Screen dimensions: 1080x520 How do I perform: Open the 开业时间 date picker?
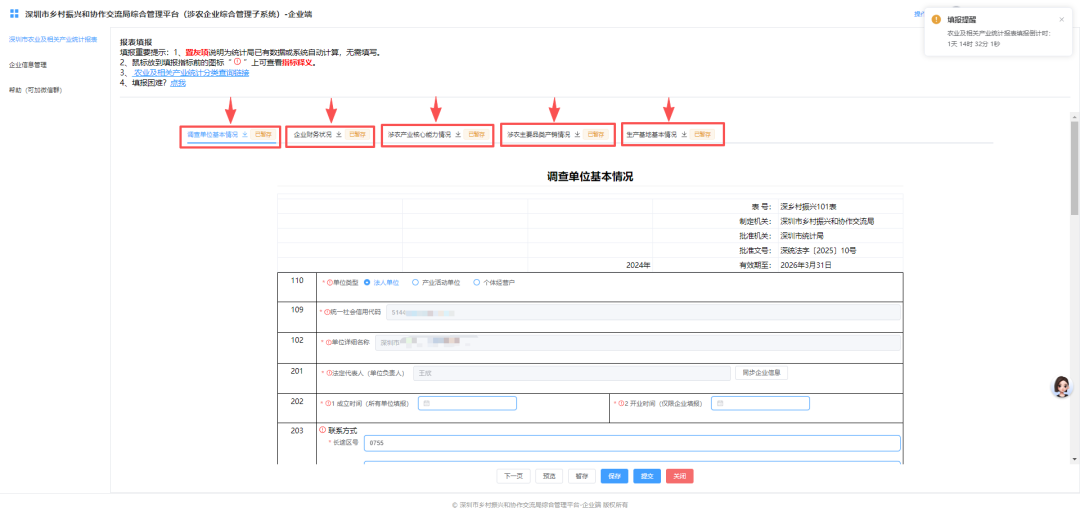coord(760,403)
